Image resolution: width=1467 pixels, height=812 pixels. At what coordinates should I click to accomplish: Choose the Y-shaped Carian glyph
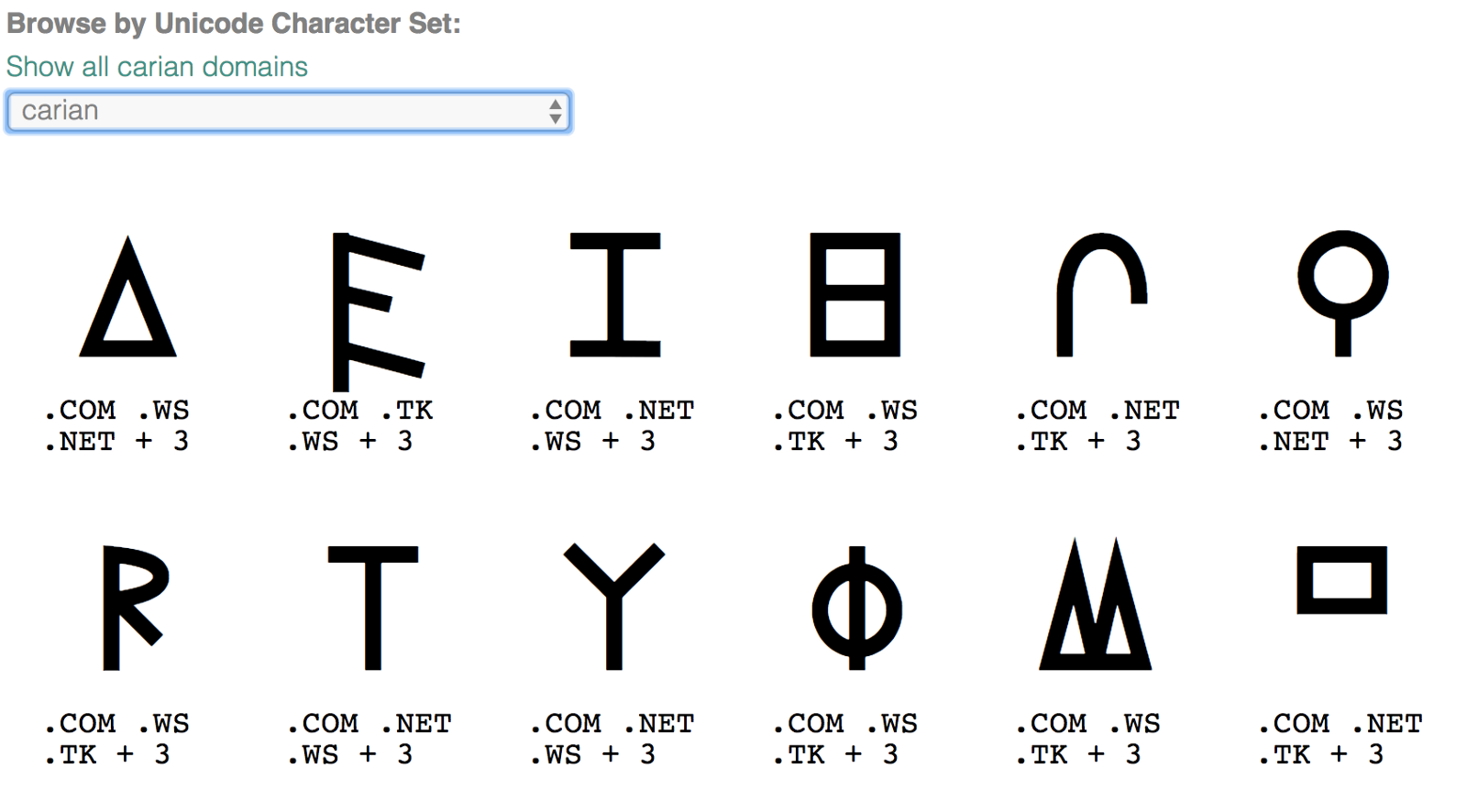[x=613, y=606]
